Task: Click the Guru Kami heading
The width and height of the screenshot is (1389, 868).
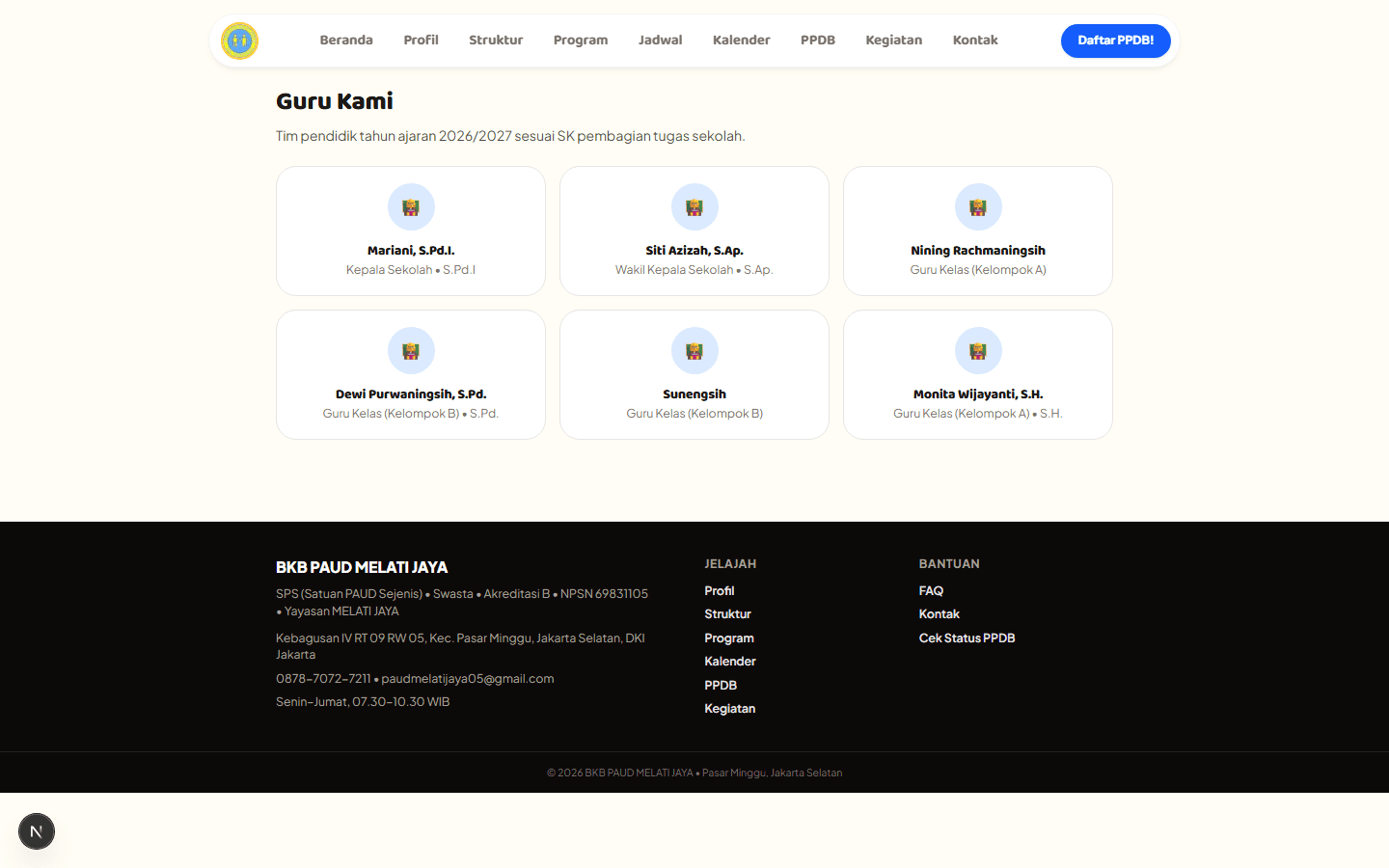Action: [335, 101]
